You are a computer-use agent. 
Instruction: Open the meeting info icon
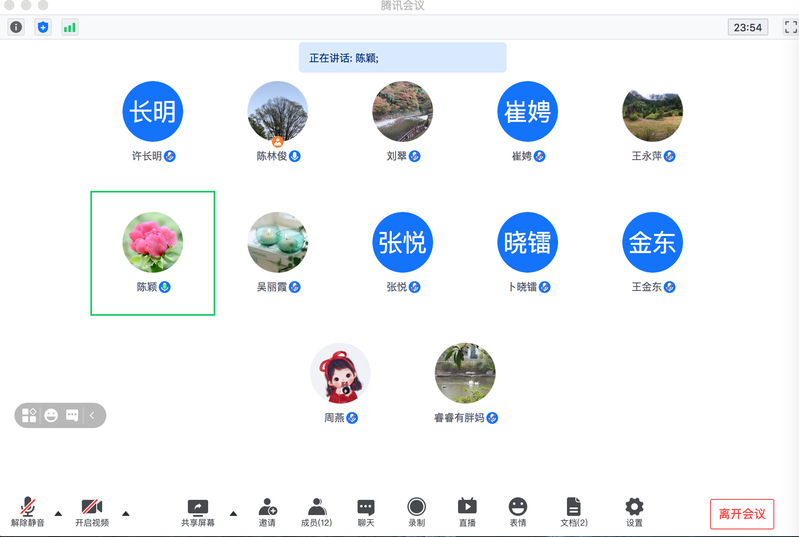(16, 27)
